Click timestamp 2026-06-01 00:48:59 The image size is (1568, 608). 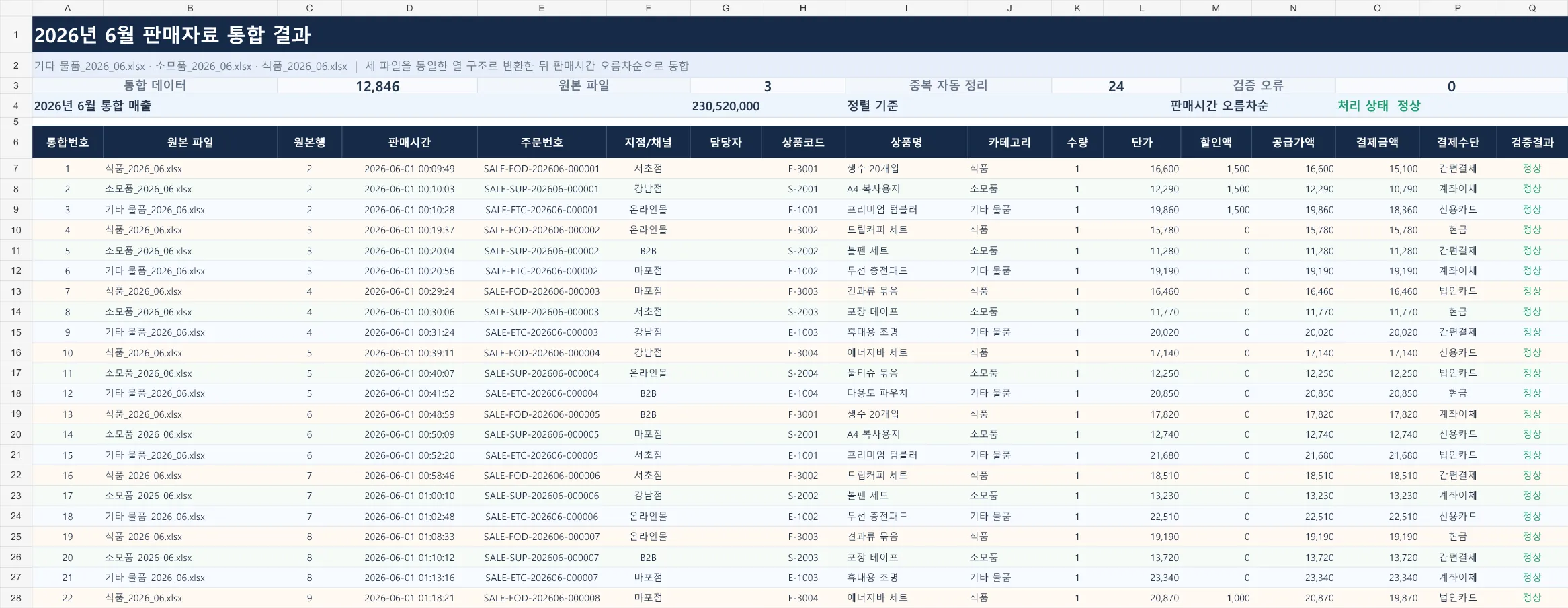pos(409,414)
